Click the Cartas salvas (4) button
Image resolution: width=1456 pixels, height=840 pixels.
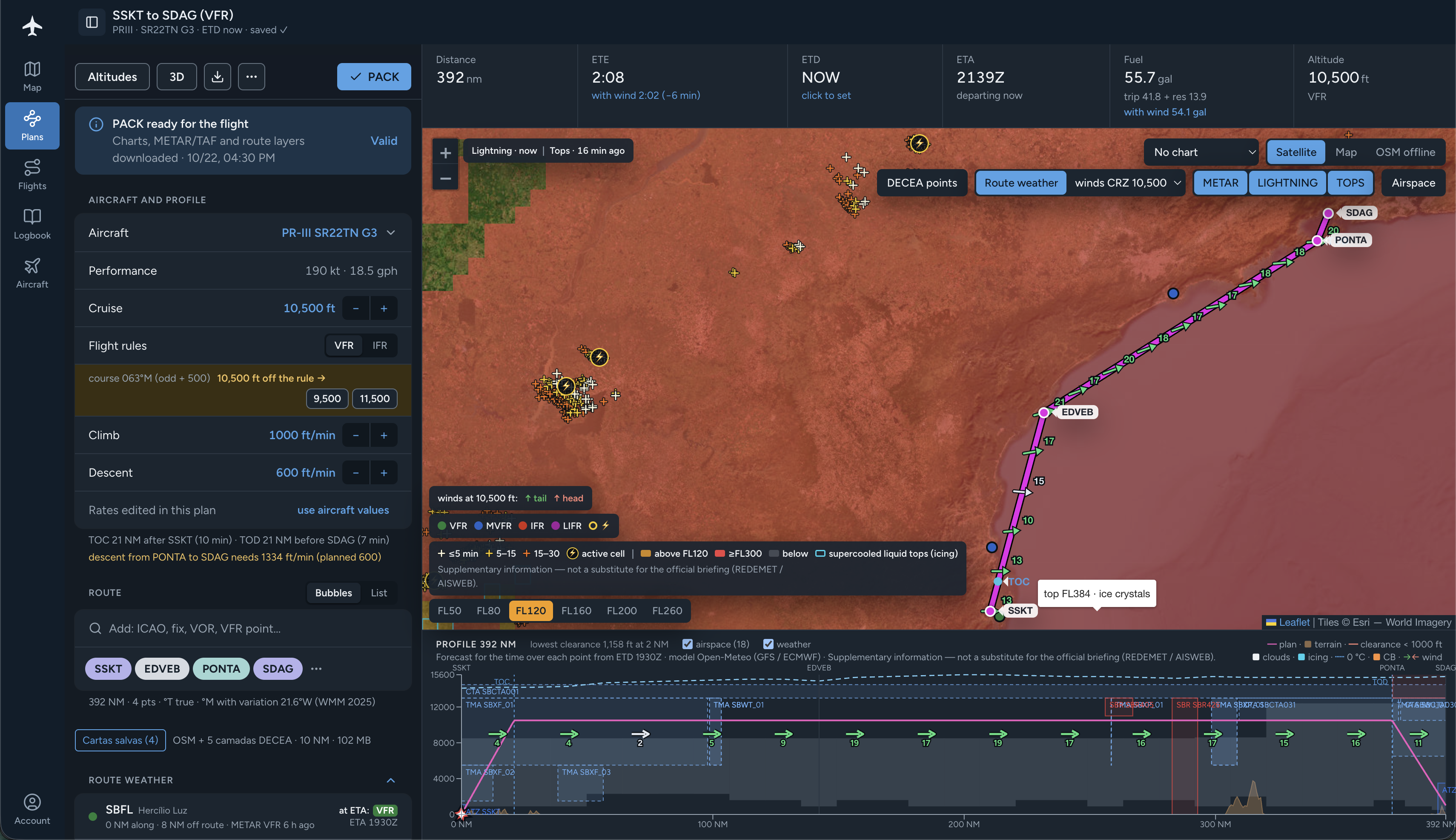(x=120, y=741)
